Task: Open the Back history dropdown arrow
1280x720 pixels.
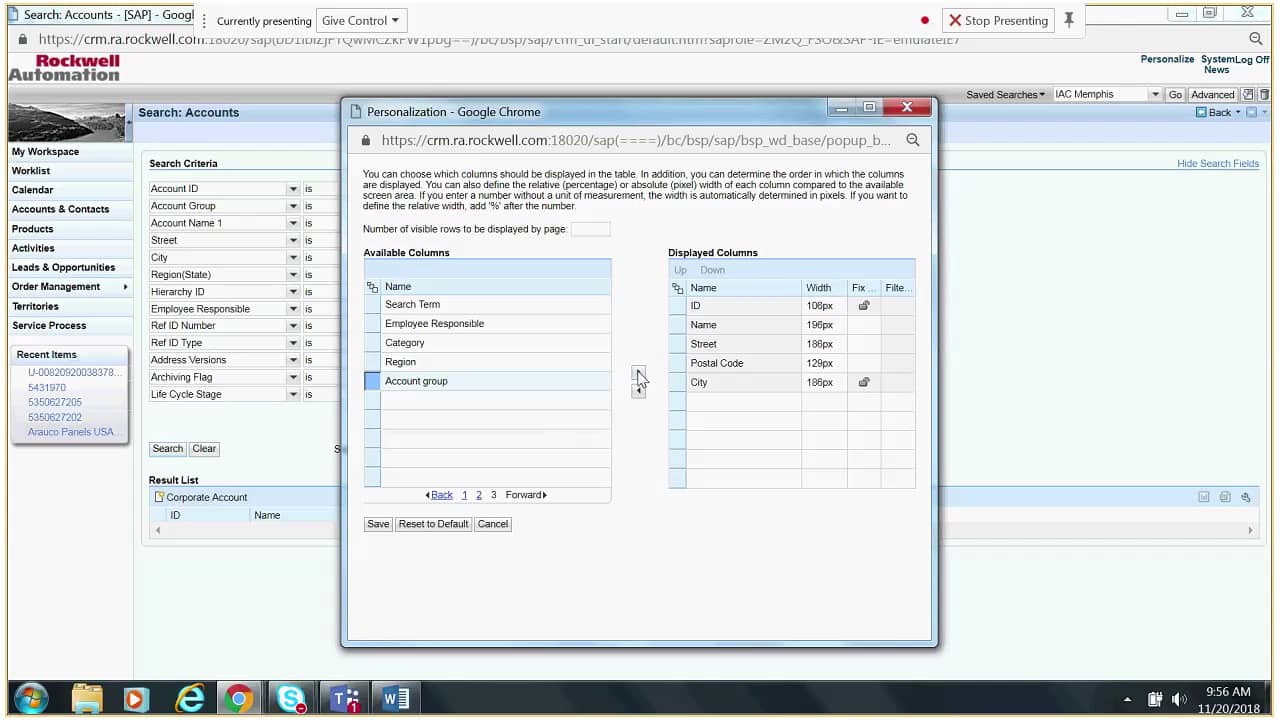Action: 1238,112
